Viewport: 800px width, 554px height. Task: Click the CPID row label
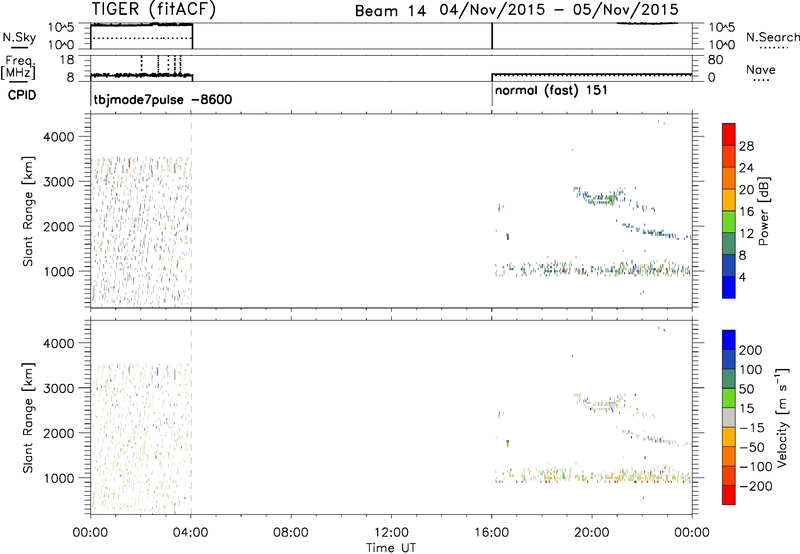22,95
